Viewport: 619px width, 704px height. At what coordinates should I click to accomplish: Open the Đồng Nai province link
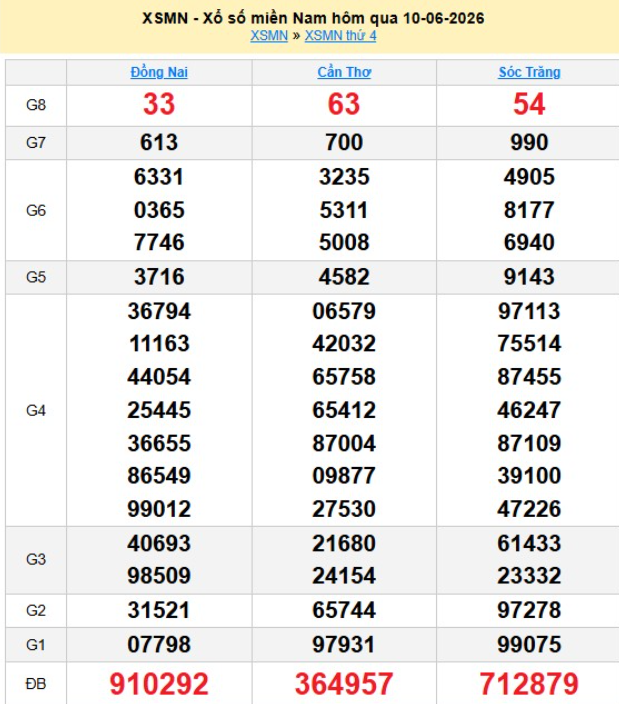pyautogui.click(x=159, y=72)
